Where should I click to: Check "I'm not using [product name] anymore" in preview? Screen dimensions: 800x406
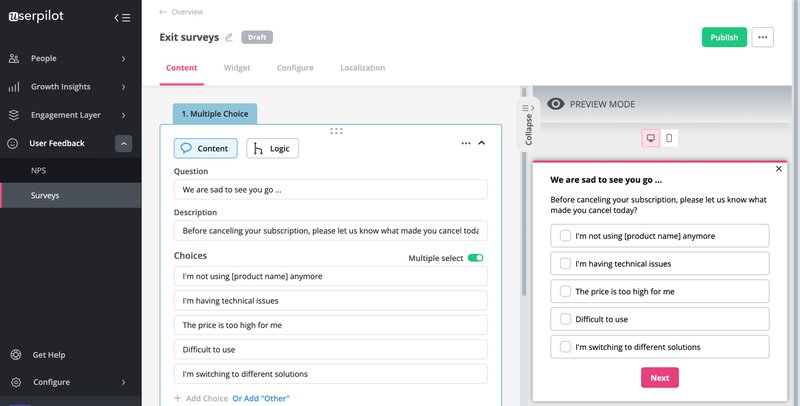(x=565, y=236)
